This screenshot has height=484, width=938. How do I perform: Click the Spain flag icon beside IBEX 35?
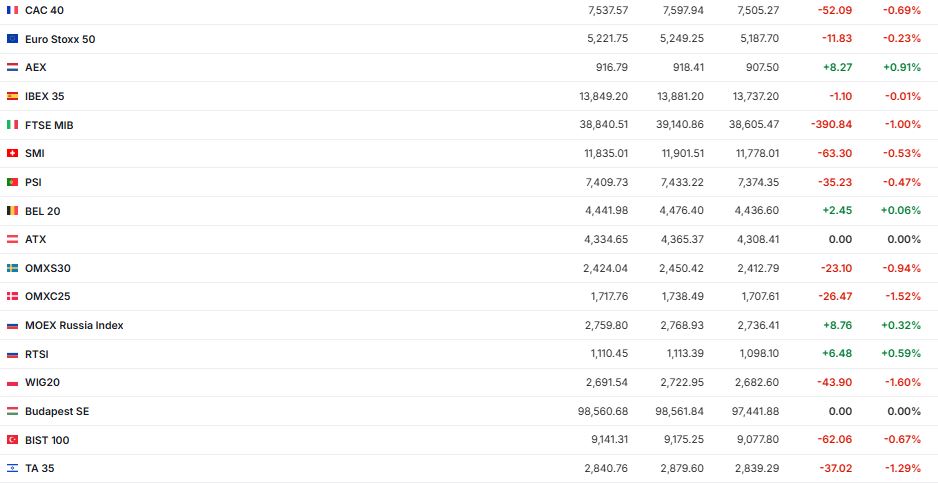[x=12, y=96]
